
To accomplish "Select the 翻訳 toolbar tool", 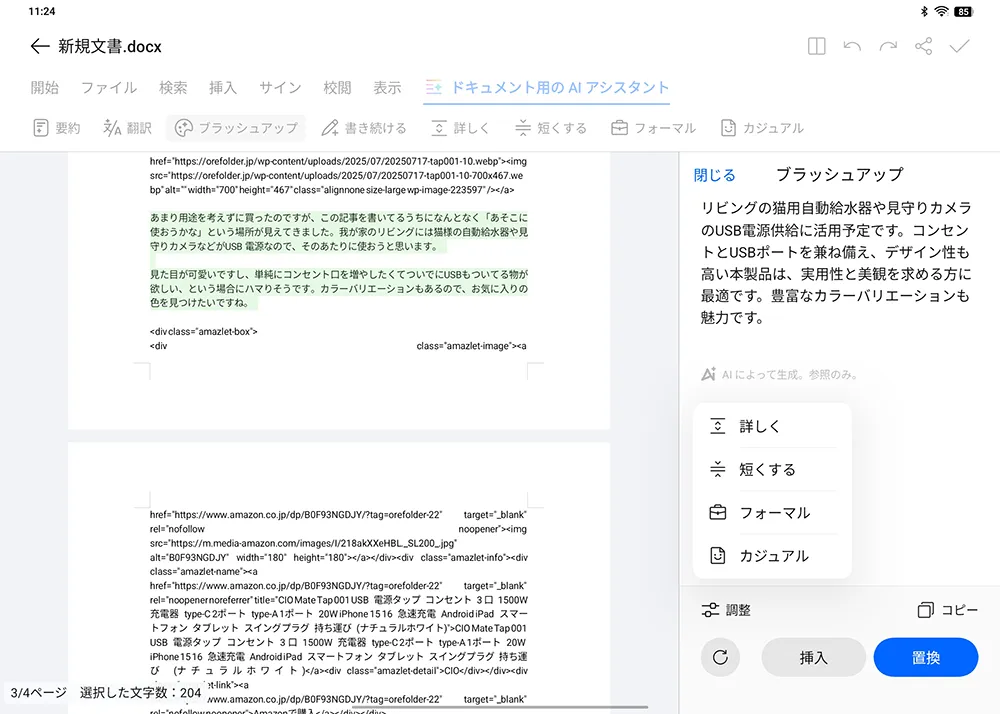I will tap(128, 128).
